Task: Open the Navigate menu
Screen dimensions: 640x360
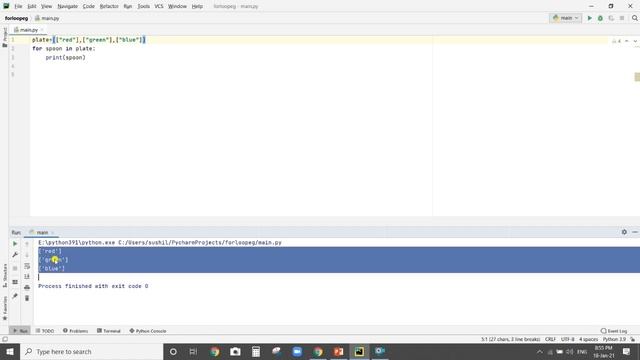Action: tap(67, 6)
